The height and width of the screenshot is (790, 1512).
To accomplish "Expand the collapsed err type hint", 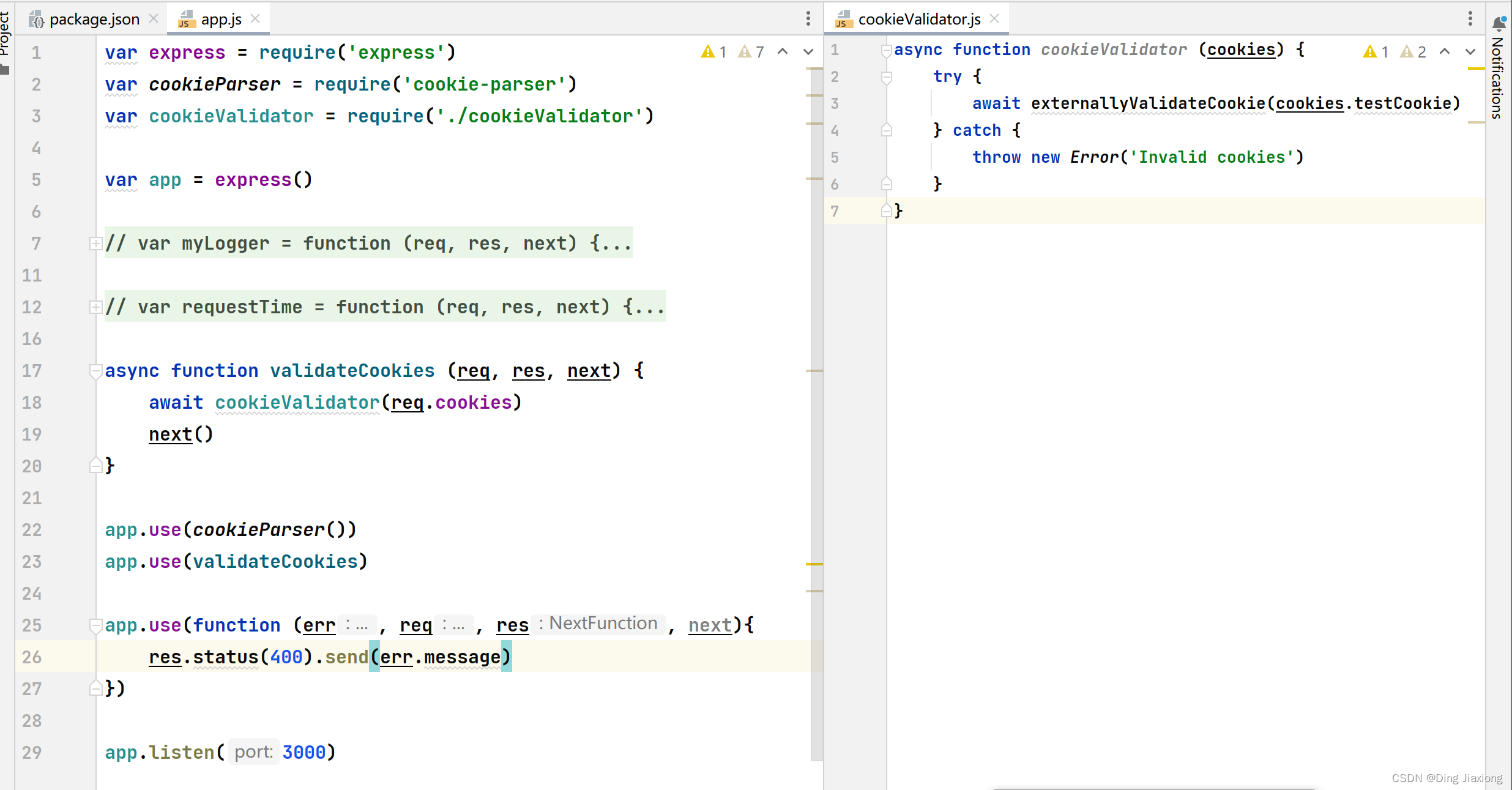I will [x=357, y=625].
